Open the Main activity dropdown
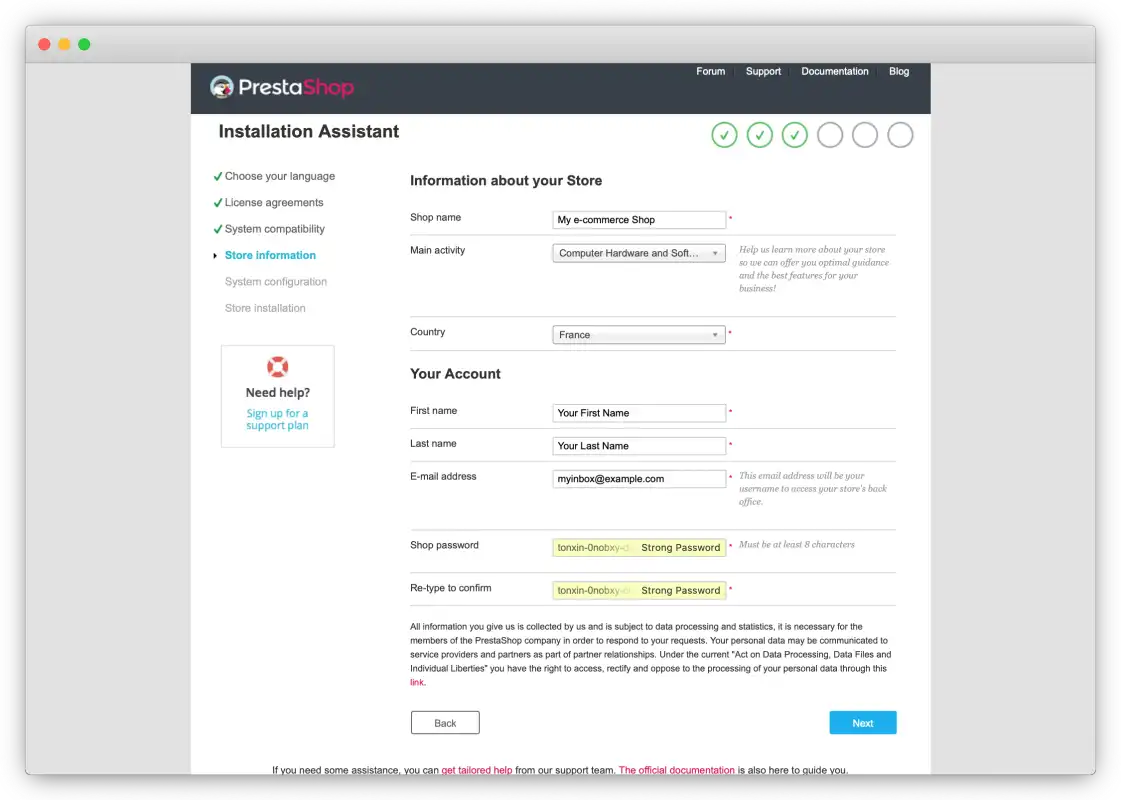The height and width of the screenshot is (800, 1121). coord(638,253)
